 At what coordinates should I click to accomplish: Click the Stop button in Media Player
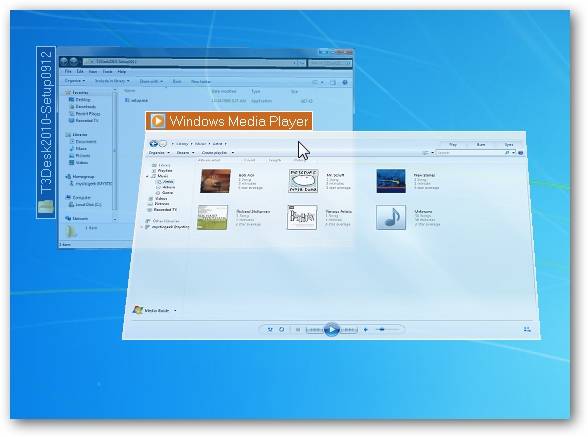click(x=298, y=330)
